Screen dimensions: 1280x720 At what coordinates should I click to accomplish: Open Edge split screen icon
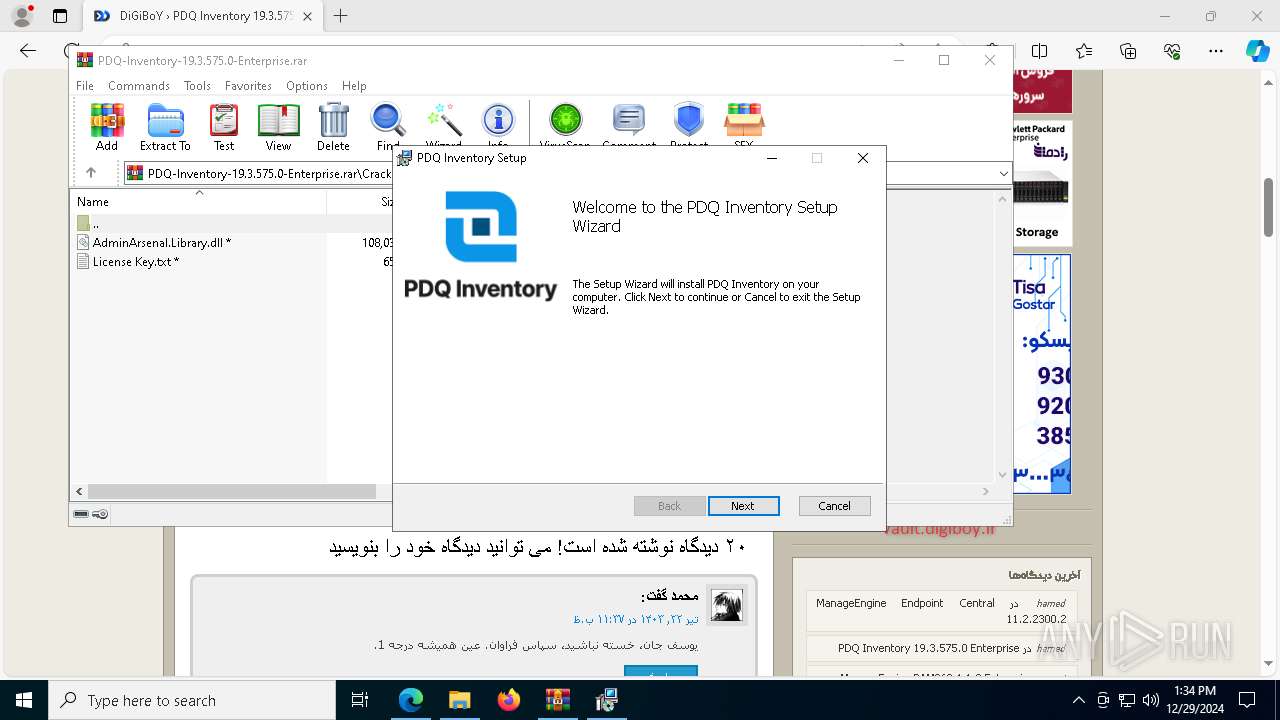point(1040,51)
